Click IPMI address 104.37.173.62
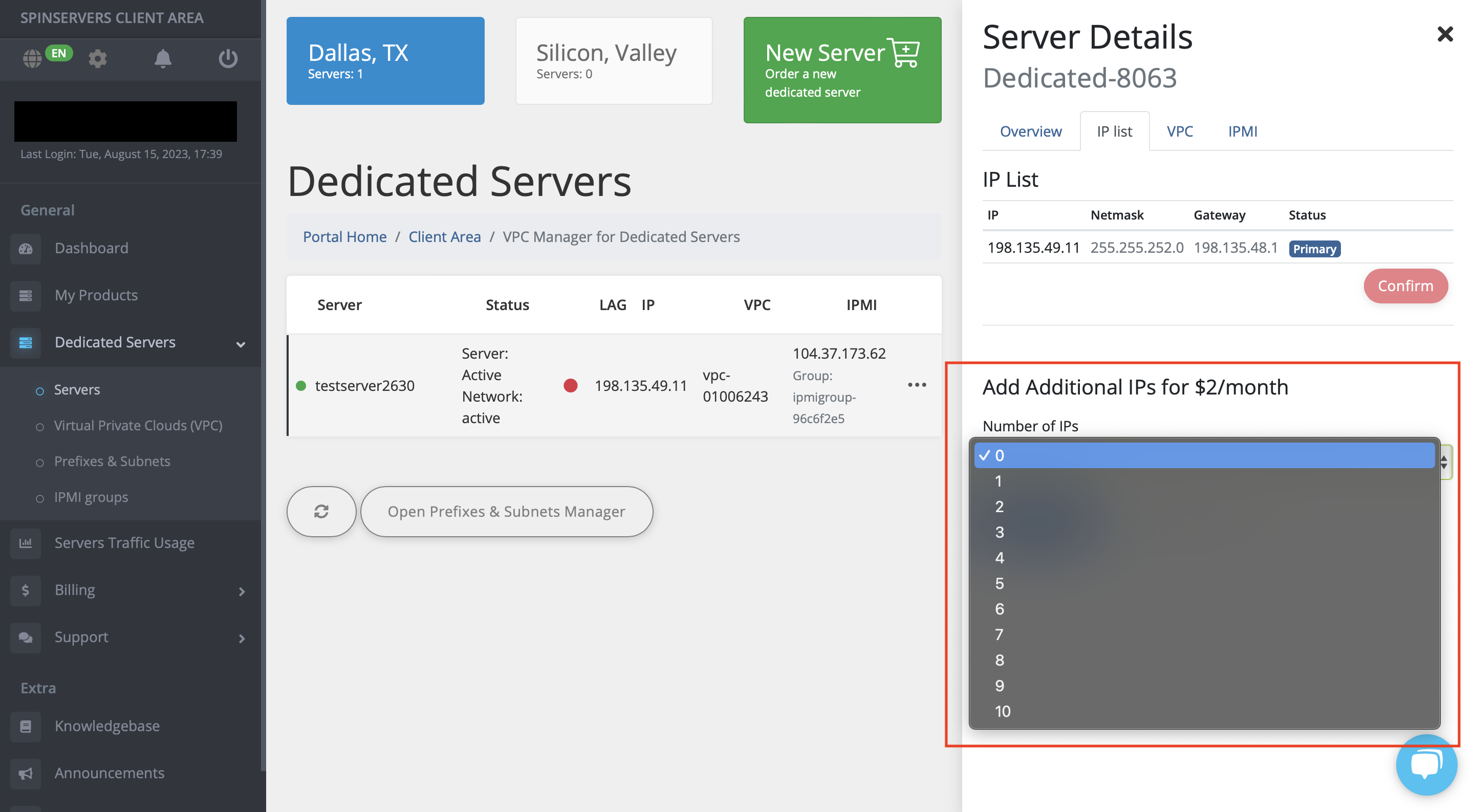This screenshot has width=1474, height=812. (839, 354)
